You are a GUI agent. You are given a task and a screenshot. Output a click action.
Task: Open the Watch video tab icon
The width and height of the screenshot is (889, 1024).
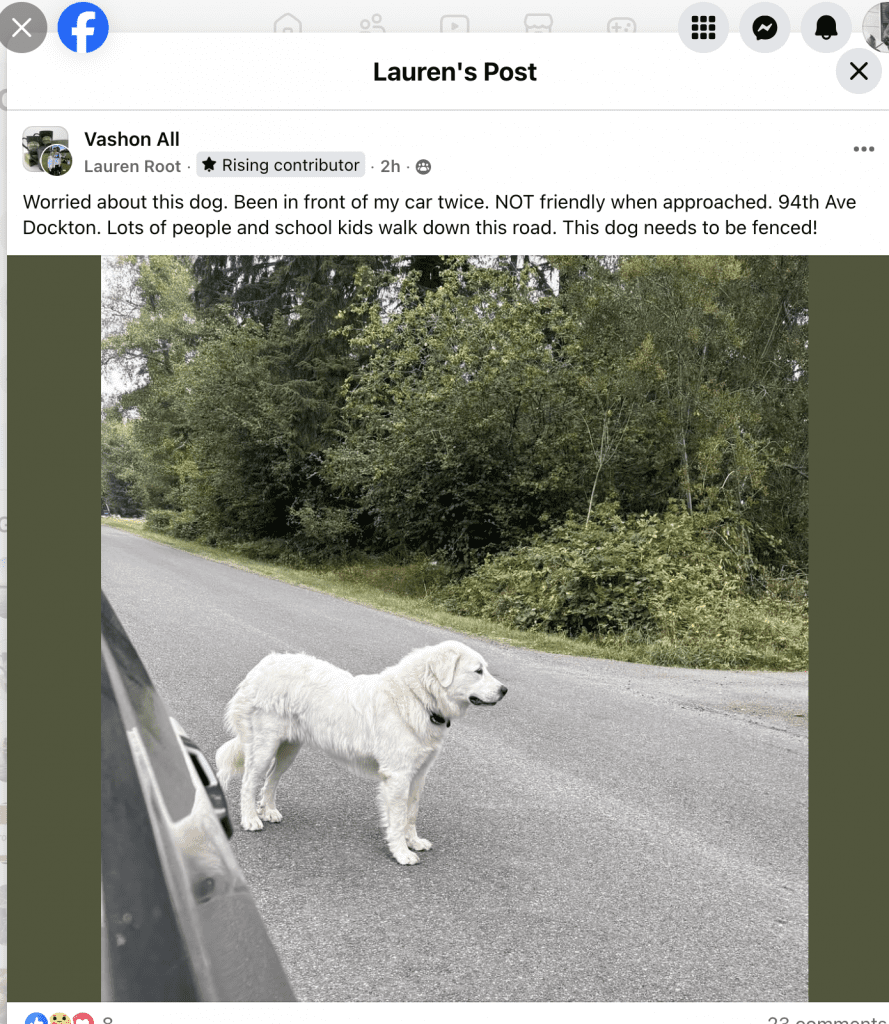click(455, 25)
